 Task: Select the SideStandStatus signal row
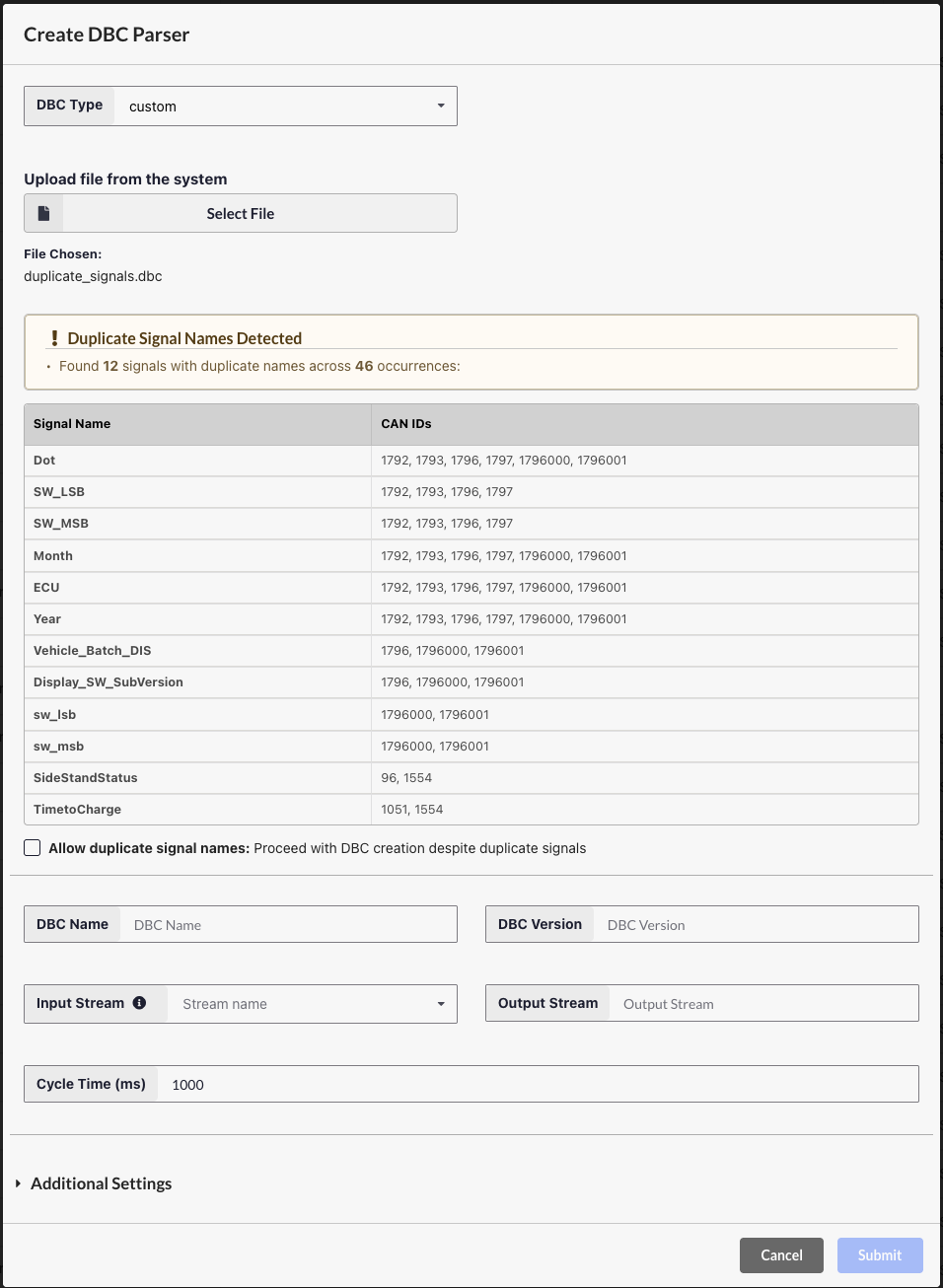471,778
